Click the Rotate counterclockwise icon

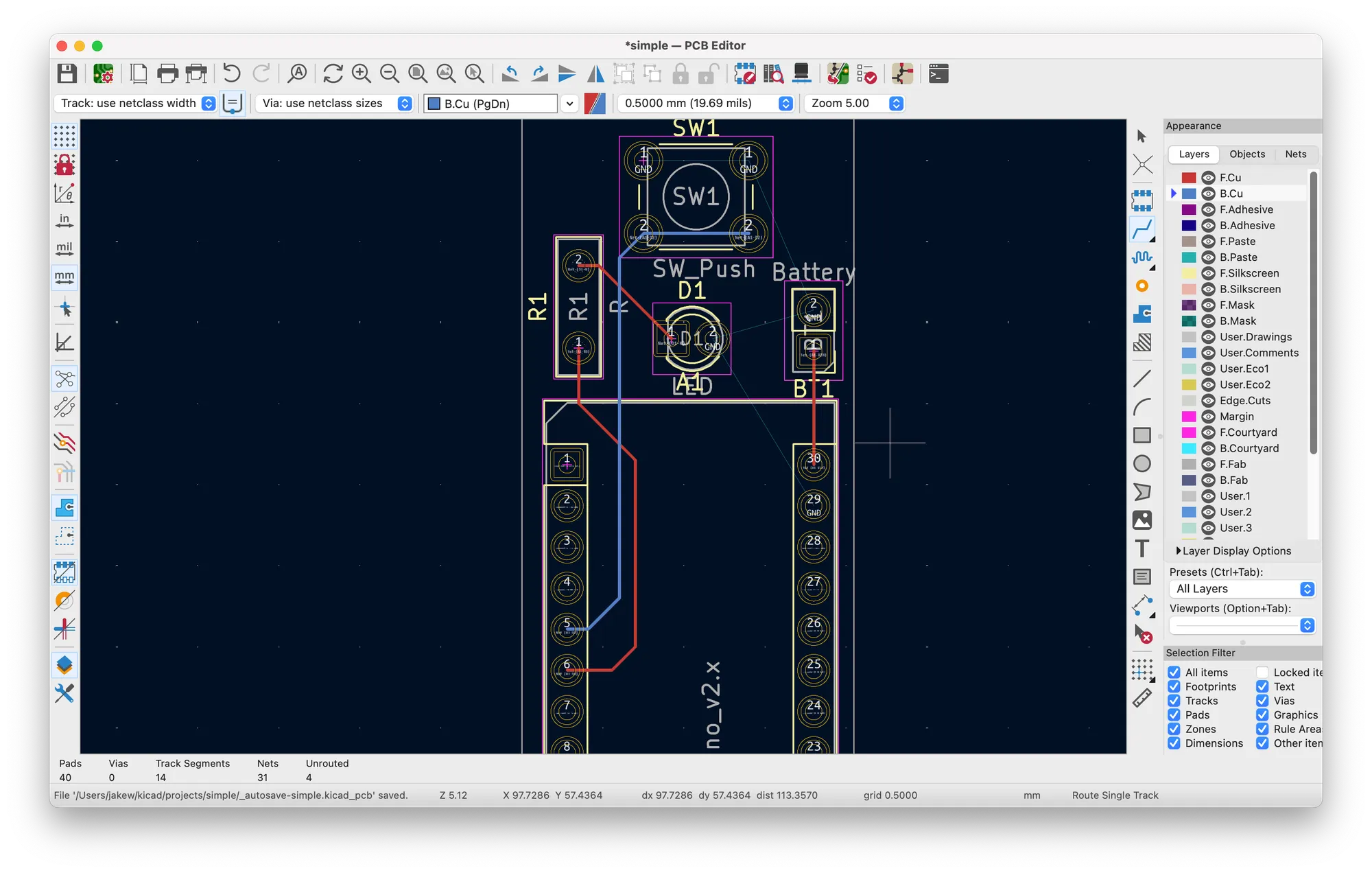pos(510,73)
